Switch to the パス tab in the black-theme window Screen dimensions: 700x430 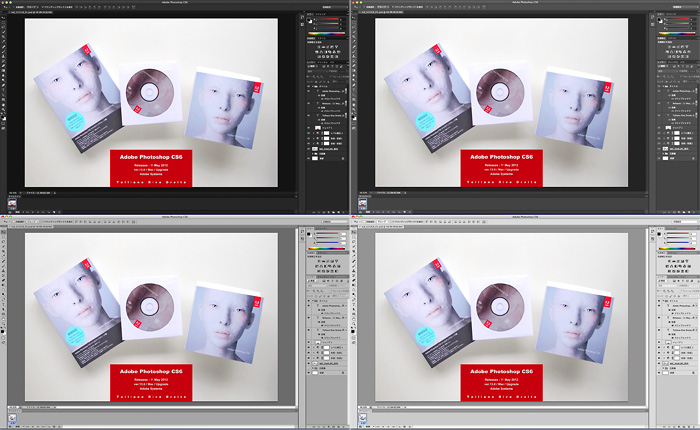pos(332,62)
